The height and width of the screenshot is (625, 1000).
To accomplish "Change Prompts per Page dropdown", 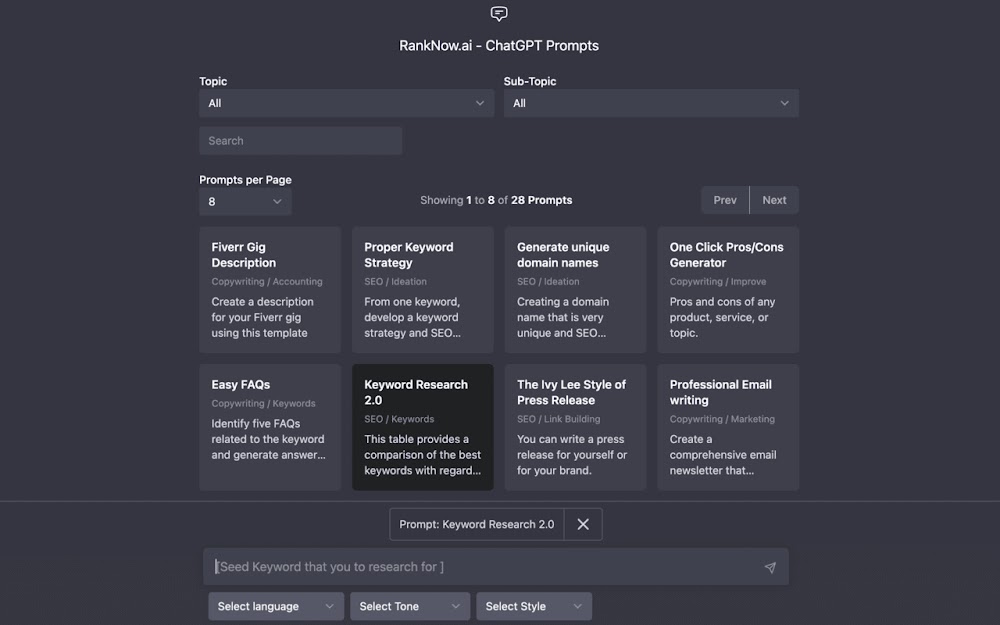I will tap(245, 201).
